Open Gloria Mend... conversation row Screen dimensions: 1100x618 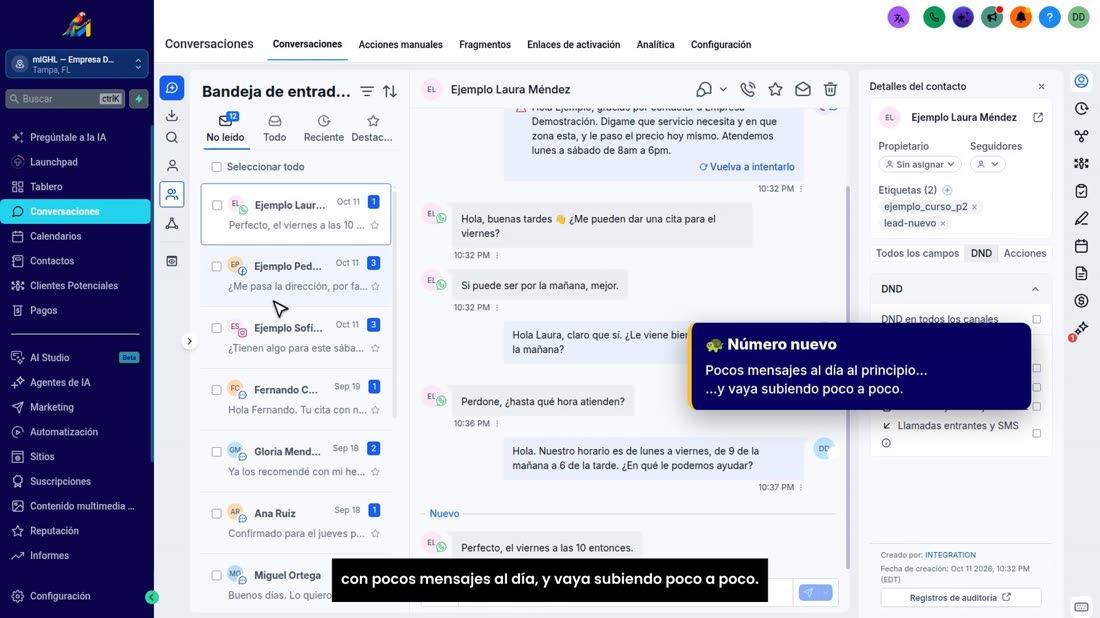click(296, 461)
